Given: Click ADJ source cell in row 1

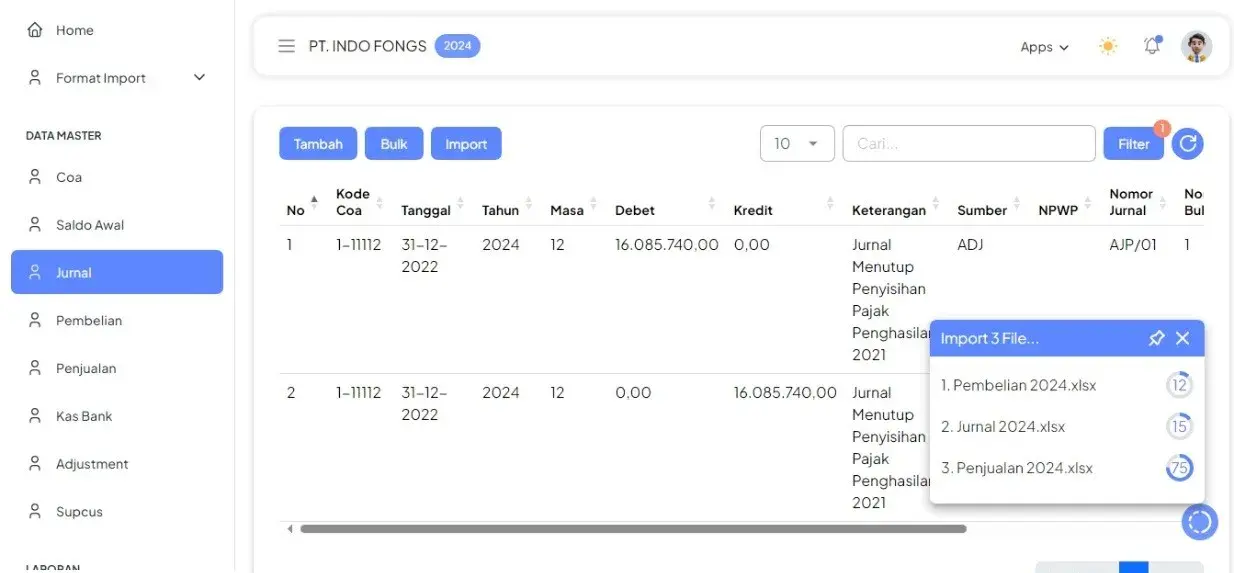Looking at the screenshot, I should point(970,244).
